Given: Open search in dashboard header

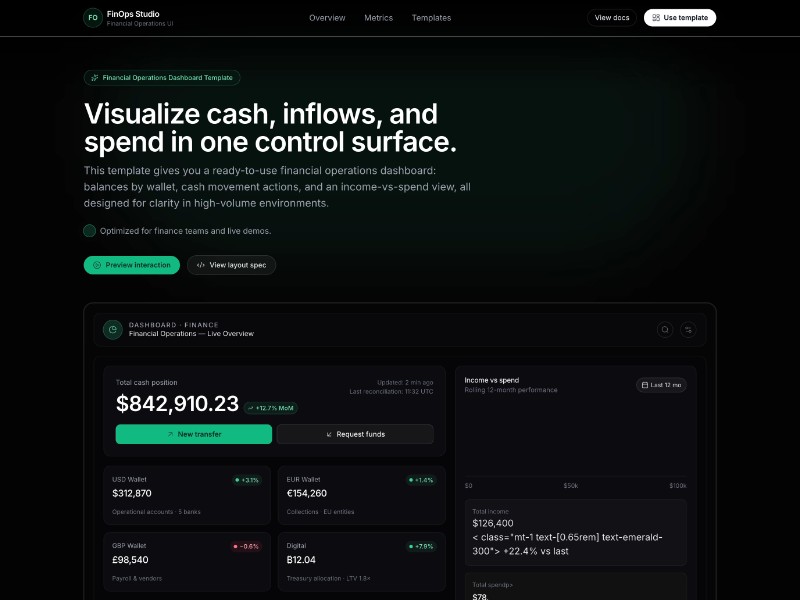Looking at the screenshot, I should point(665,329).
